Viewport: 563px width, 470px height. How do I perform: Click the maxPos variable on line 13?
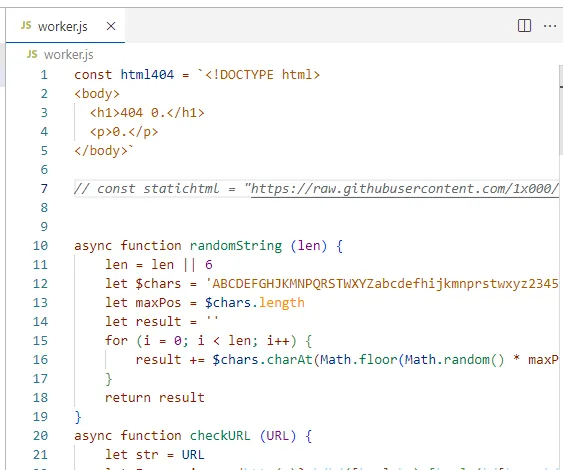158,303
